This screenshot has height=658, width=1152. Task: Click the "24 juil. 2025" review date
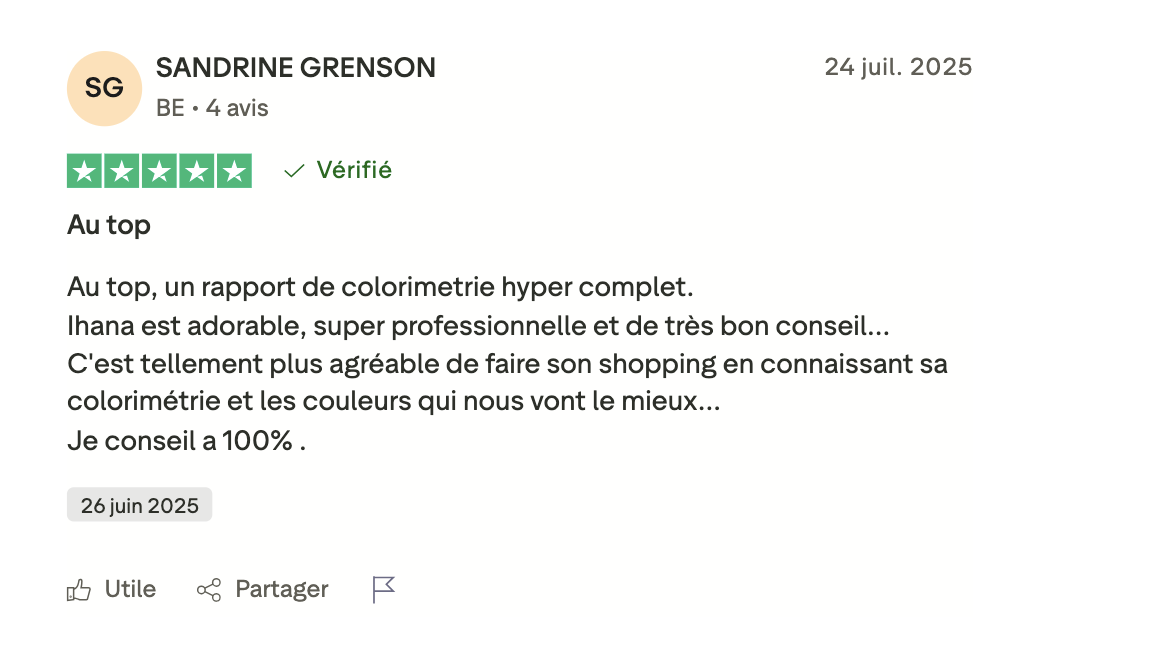[898, 67]
